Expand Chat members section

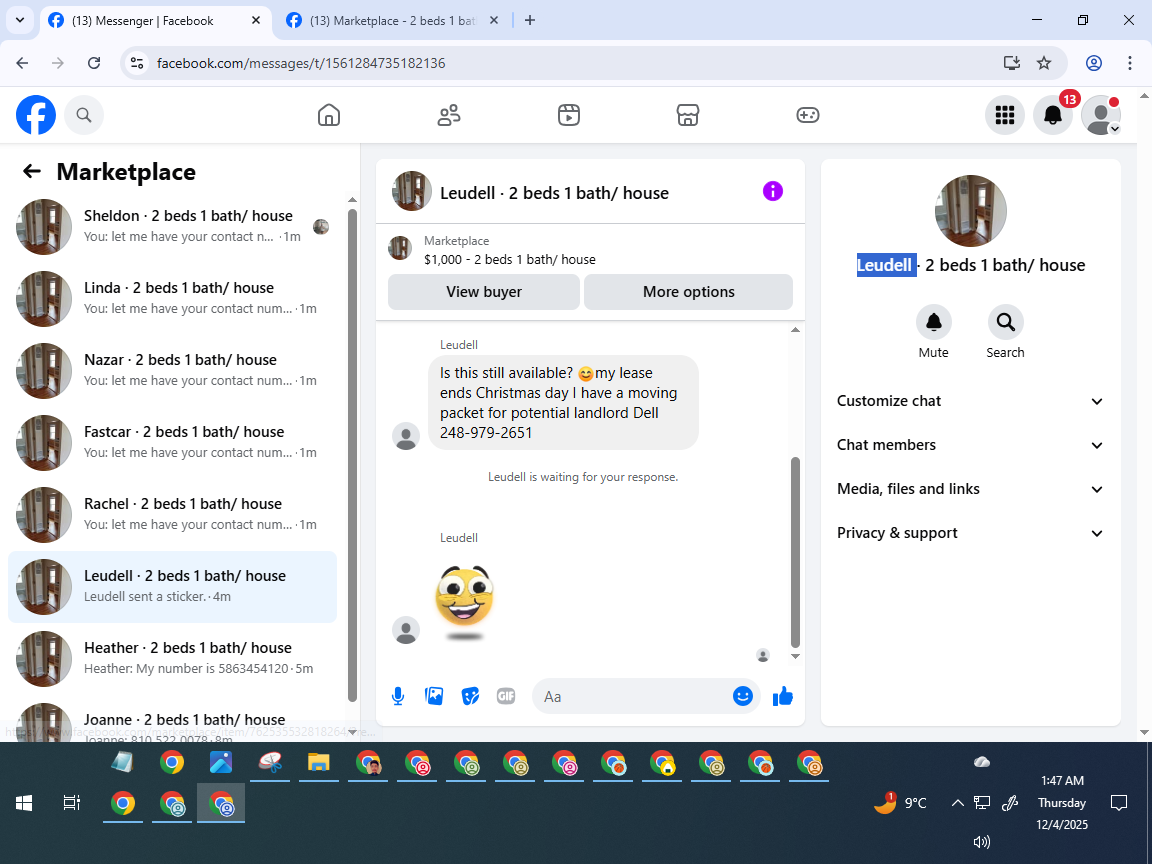tap(970, 445)
